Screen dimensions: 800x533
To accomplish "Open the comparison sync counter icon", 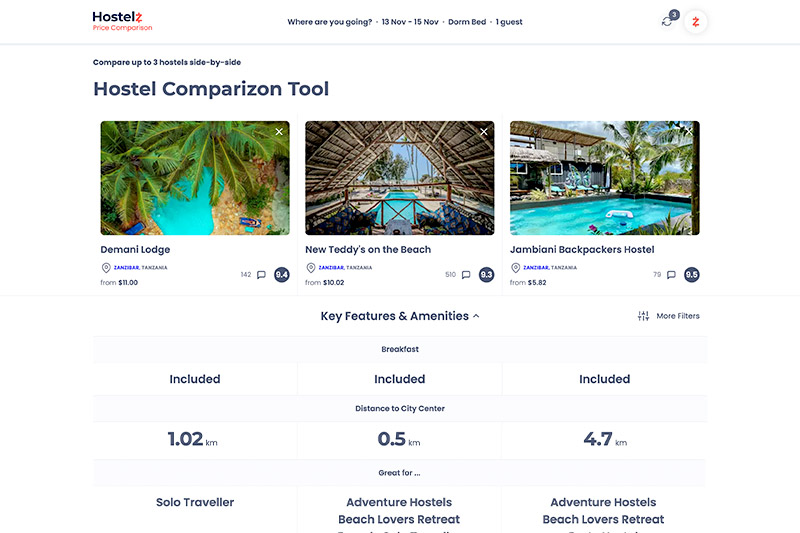I will pyautogui.click(x=667, y=22).
